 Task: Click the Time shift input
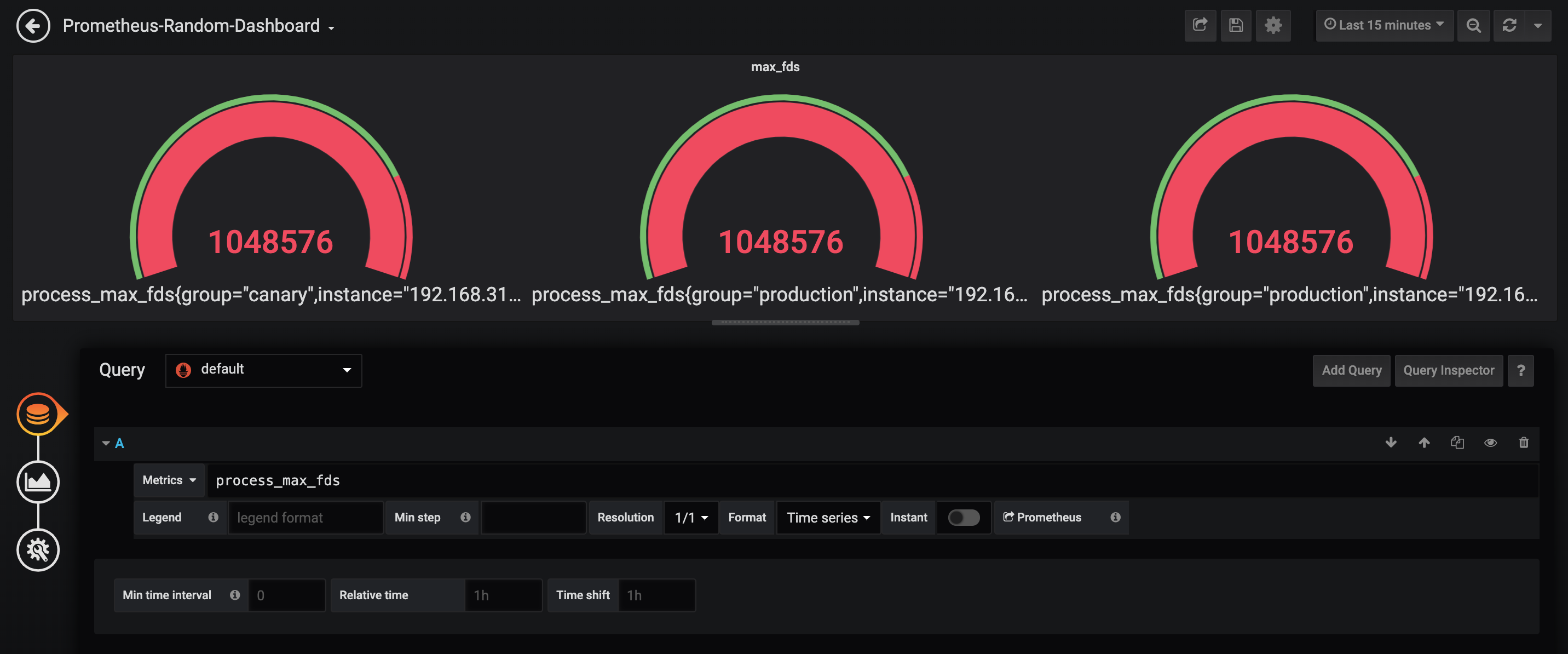click(656, 595)
